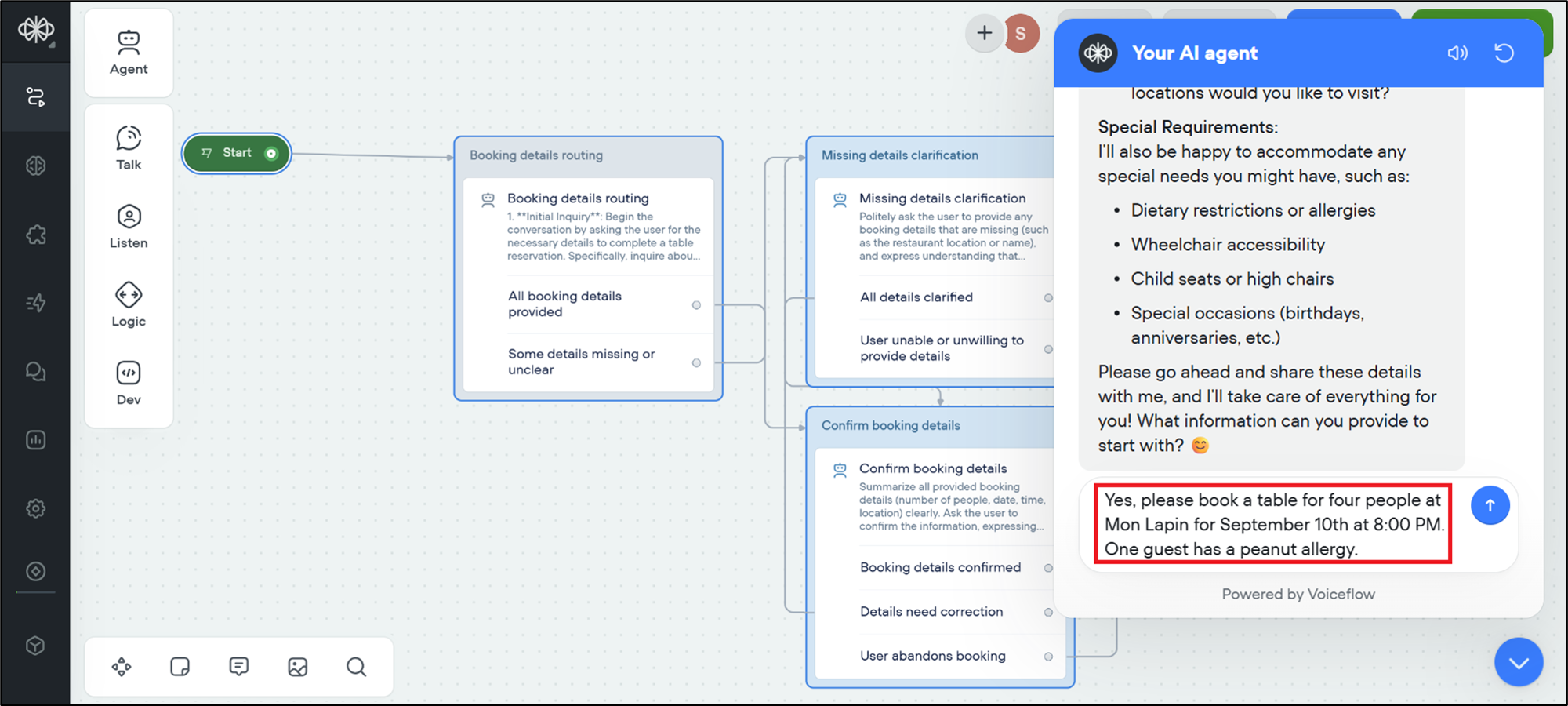Open the Agent panel in toolbox
The height and width of the screenshot is (706, 1568).
[x=129, y=53]
